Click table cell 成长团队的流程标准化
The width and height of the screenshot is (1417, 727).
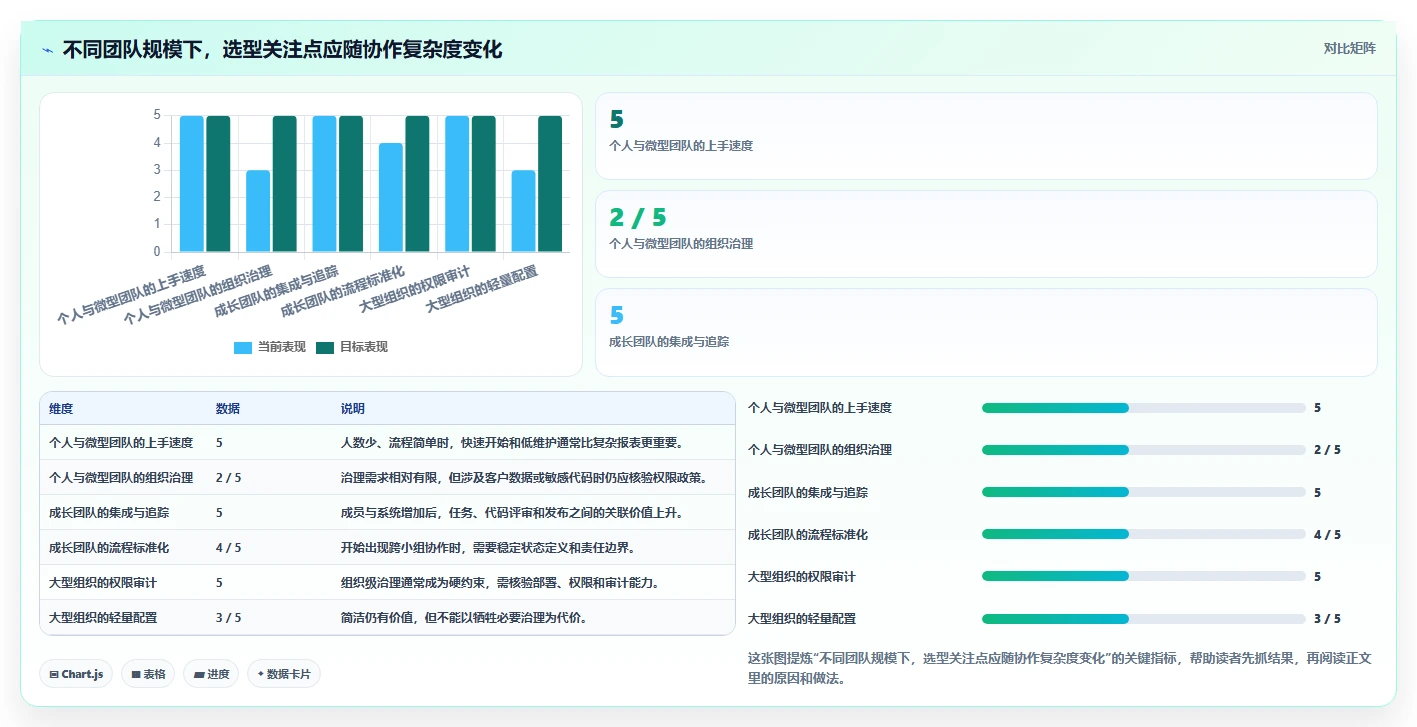pos(109,547)
